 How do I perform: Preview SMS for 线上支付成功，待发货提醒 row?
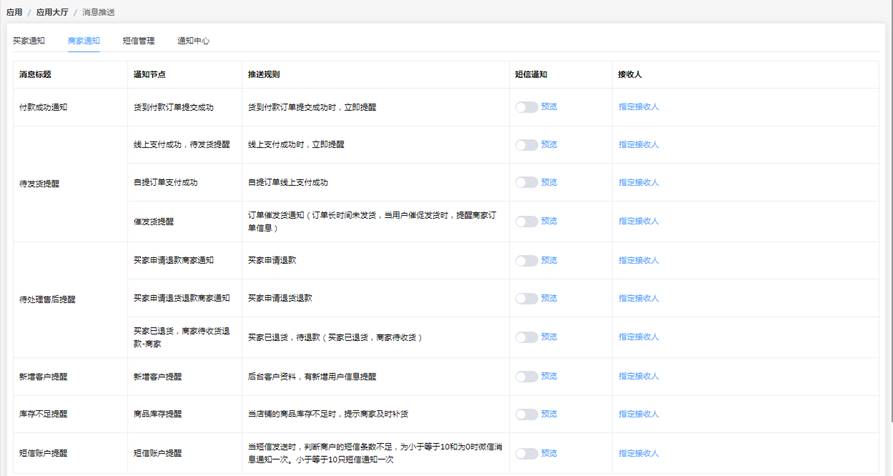point(549,145)
